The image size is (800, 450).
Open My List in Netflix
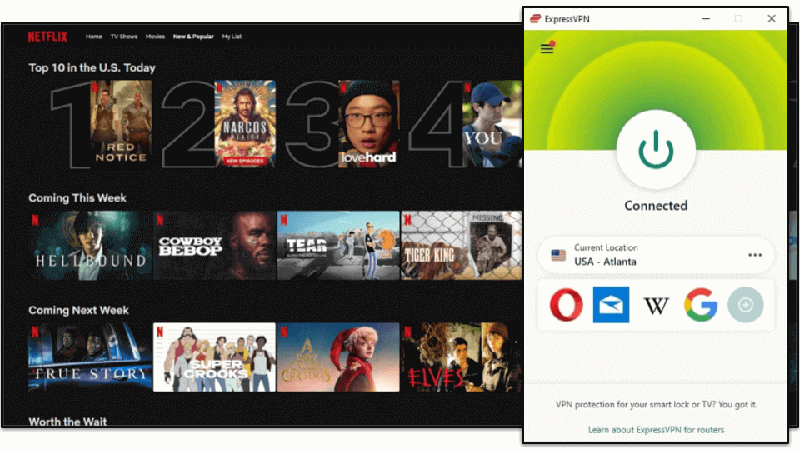(232, 37)
